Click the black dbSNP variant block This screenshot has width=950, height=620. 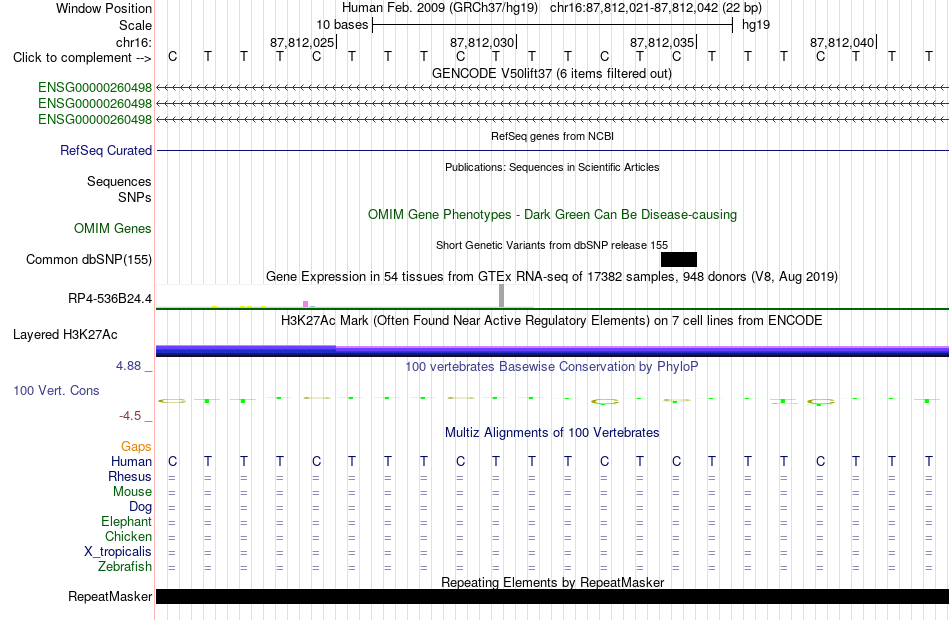pos(679,259)
